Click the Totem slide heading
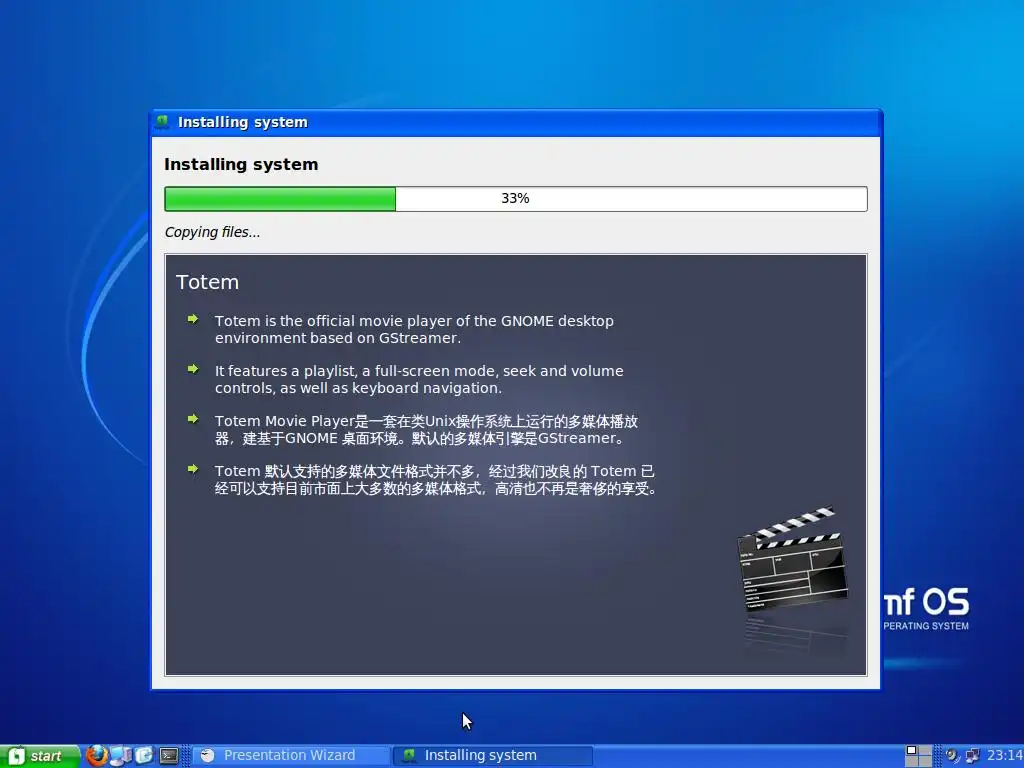Image resolution: width=1024 pixels, height=768 pixels. click(x=207, y=282)
